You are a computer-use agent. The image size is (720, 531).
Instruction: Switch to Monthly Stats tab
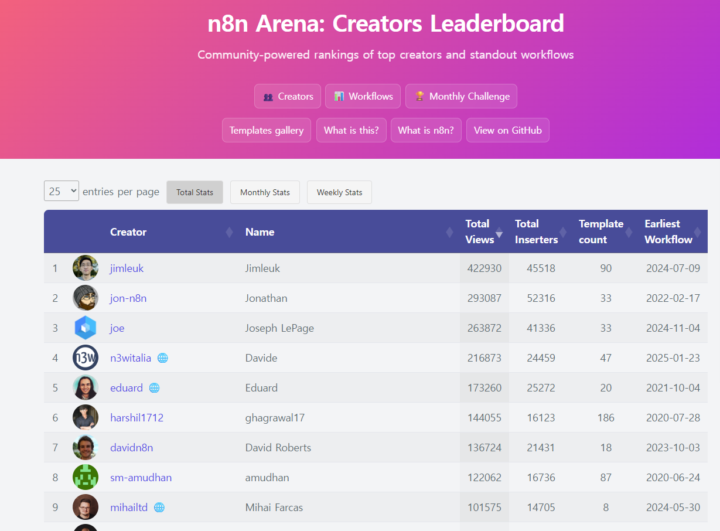pos(265,192)
